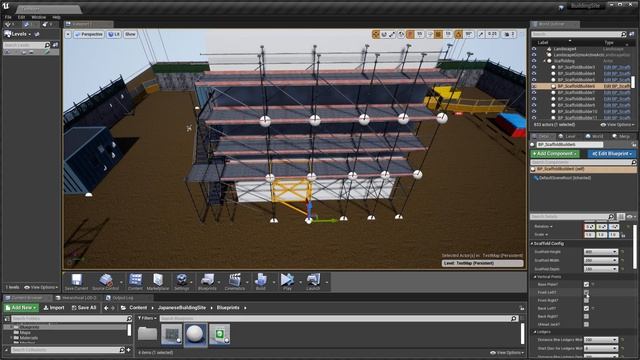Toggle the scale gizmo icon in viewport toolbar

point(392,34)
